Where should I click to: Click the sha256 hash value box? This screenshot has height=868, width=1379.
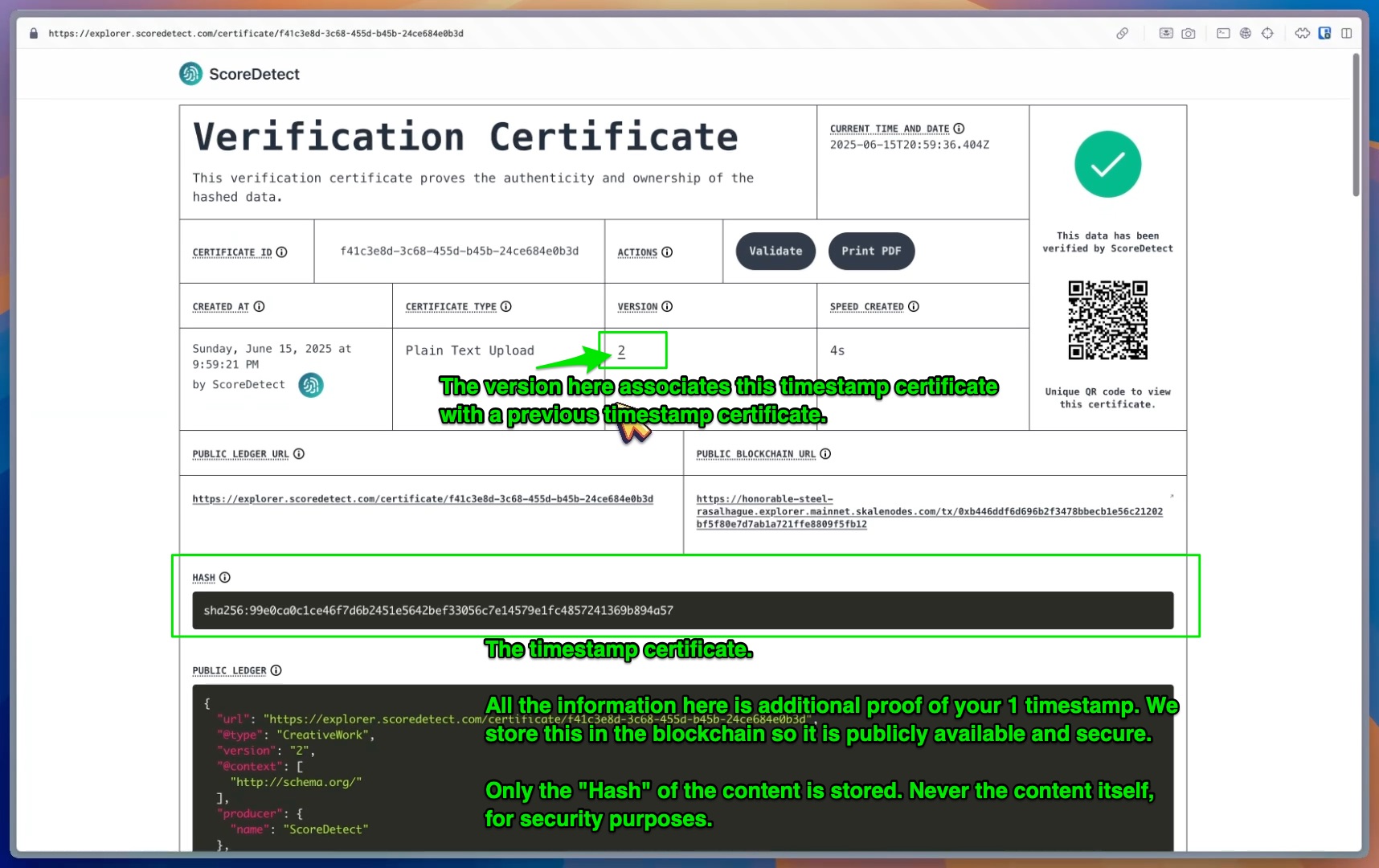pyautogui.click(x=682, y=610)
